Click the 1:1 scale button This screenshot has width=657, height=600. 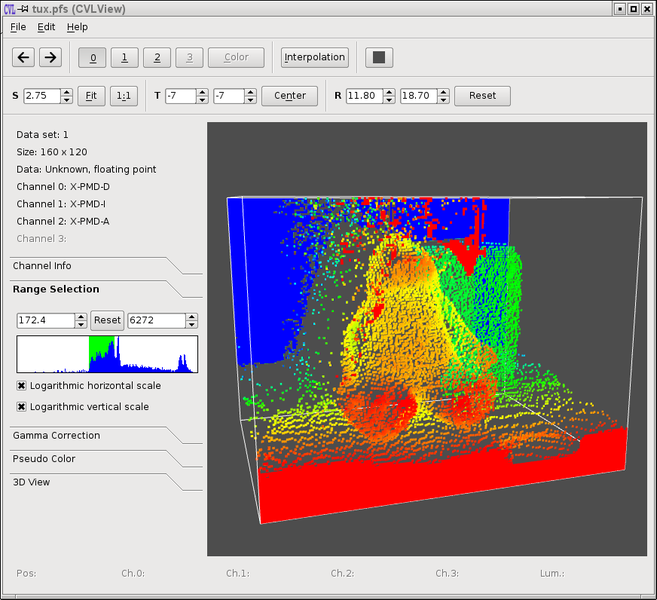124,96
